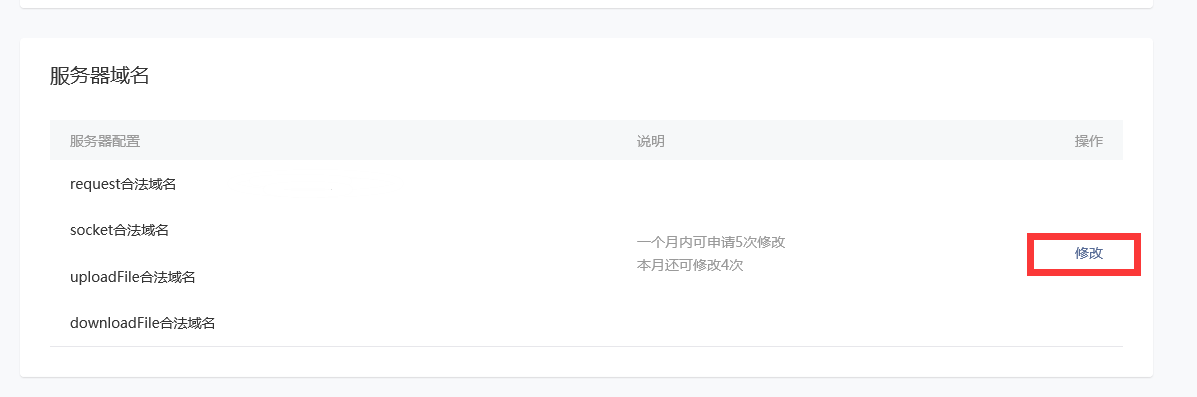Click the 说明 column header
The image size is (1197, 397).
coord(650,141)
